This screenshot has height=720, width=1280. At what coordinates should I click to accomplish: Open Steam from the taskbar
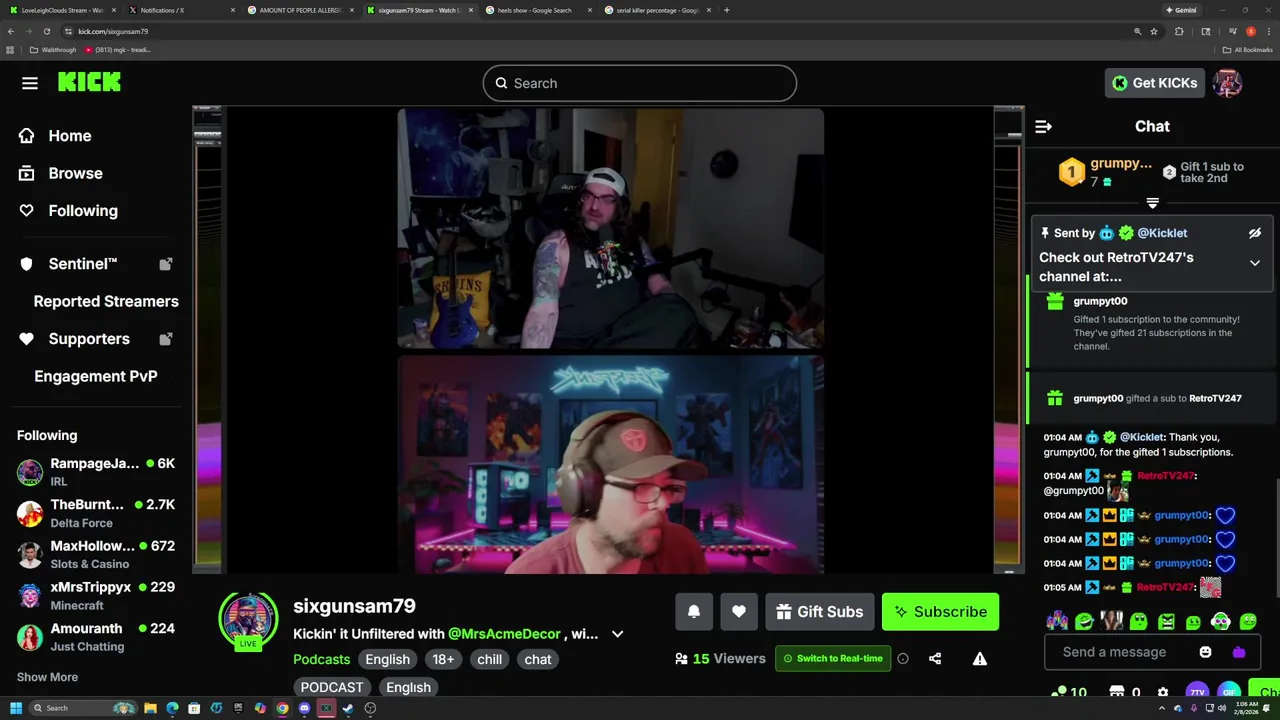(348, 708)
